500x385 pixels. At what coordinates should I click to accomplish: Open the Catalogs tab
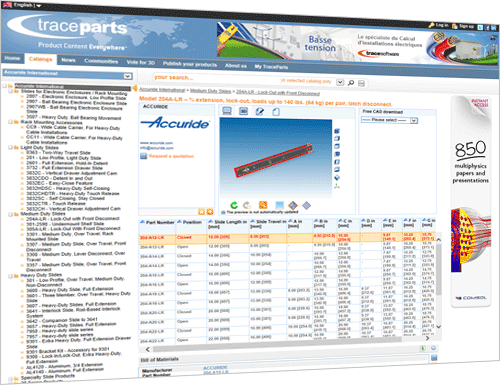40,59
